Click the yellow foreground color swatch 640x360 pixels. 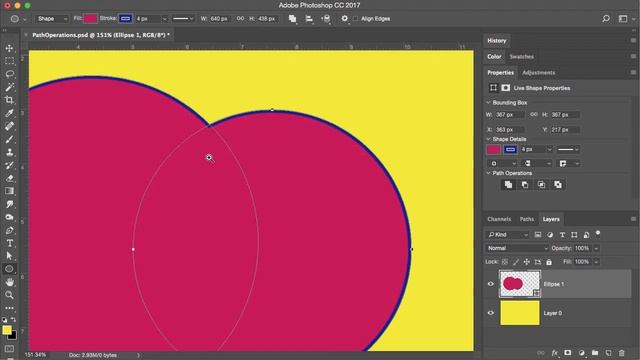pyautogui.click(x=7, y=330)
